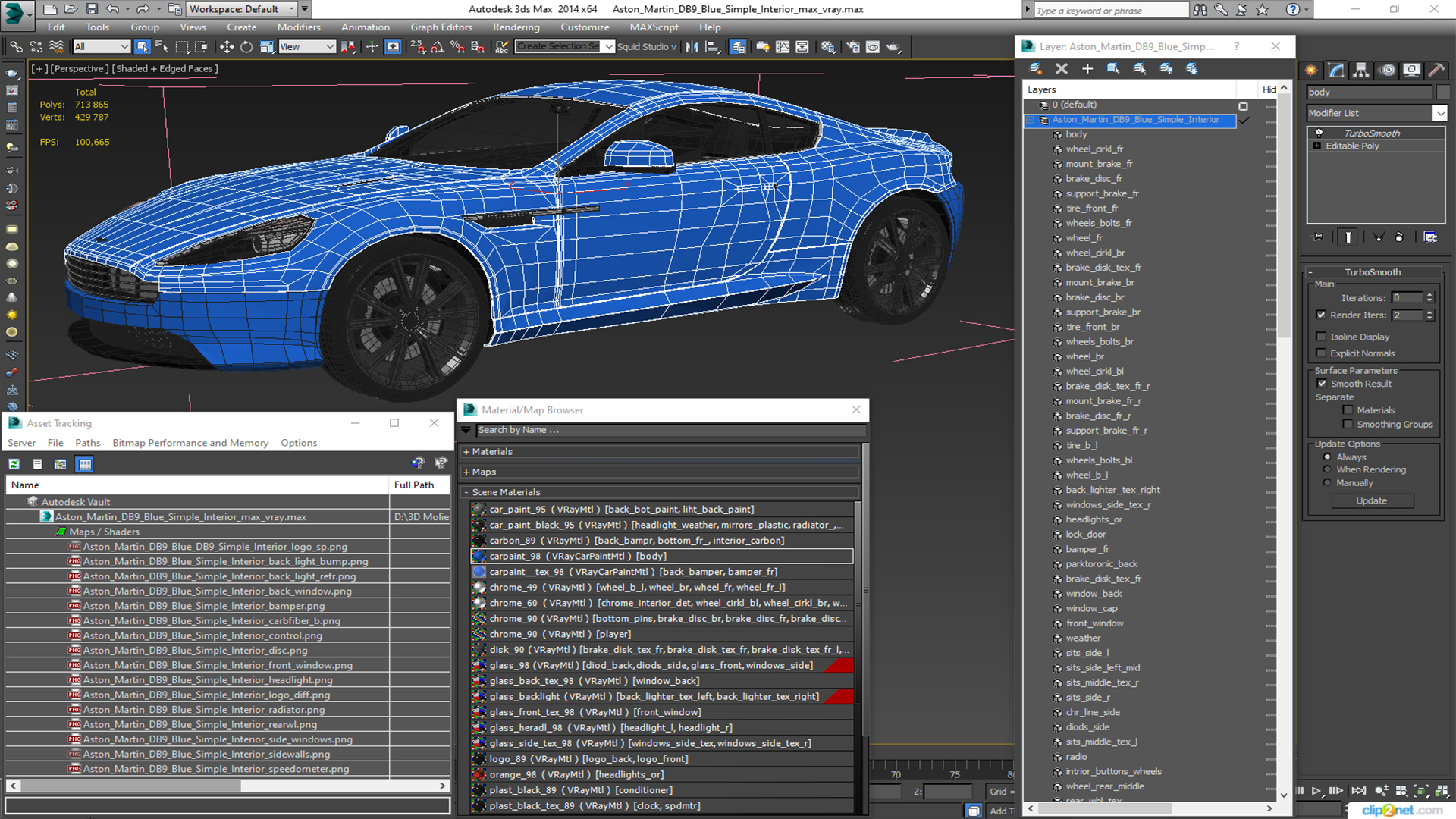Click the Undo arrow icon

click(x=112, y=9)
